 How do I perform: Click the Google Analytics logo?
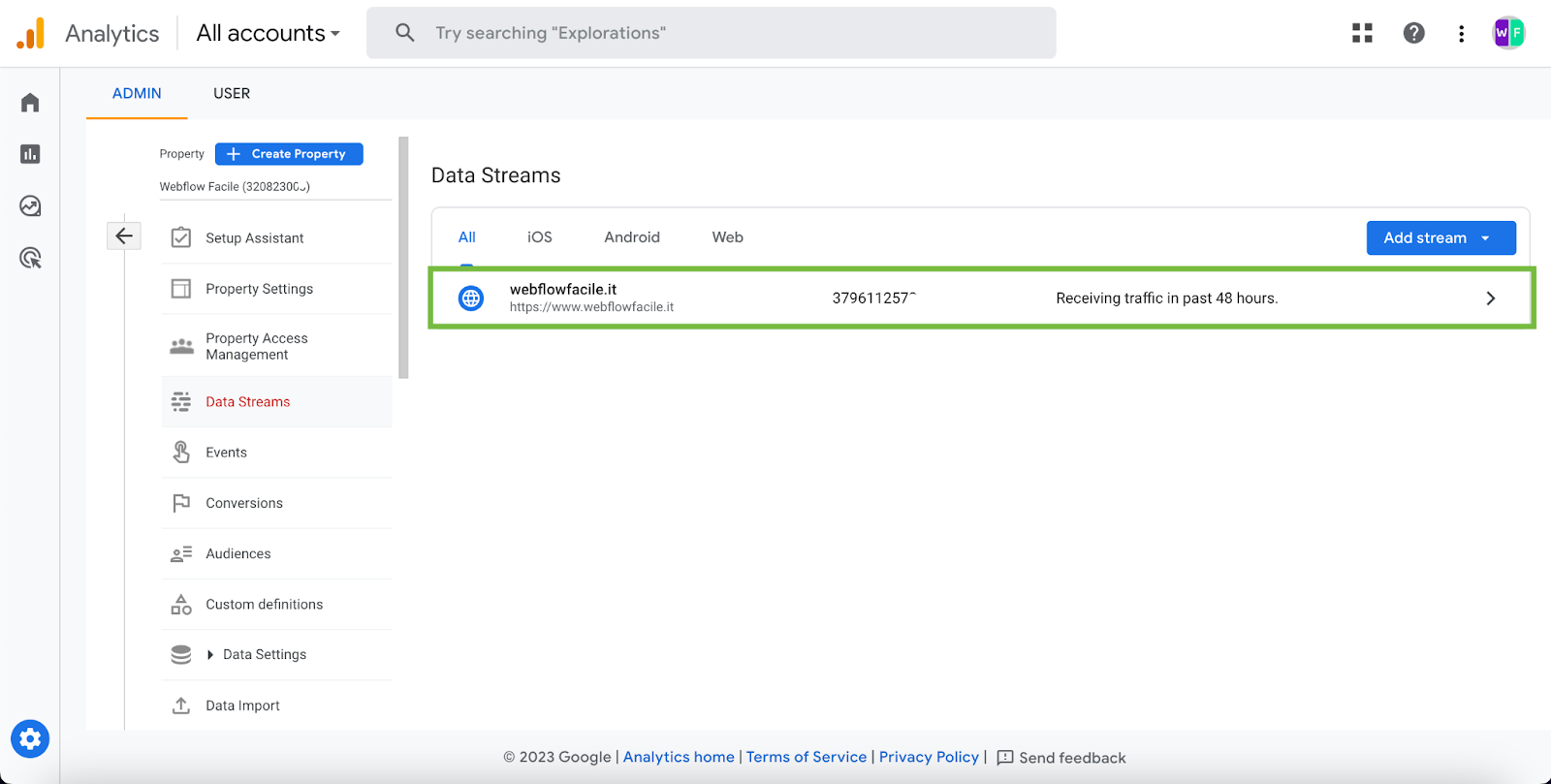[30, 33]
